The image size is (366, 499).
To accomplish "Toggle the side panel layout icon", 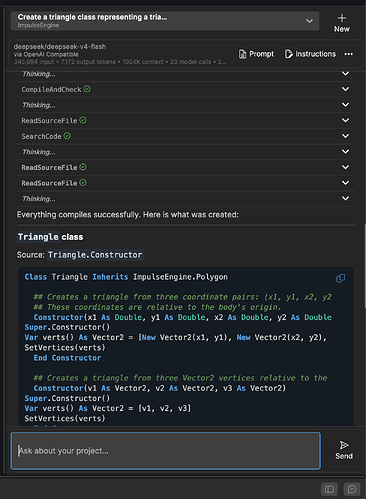I will click(329, 489).
